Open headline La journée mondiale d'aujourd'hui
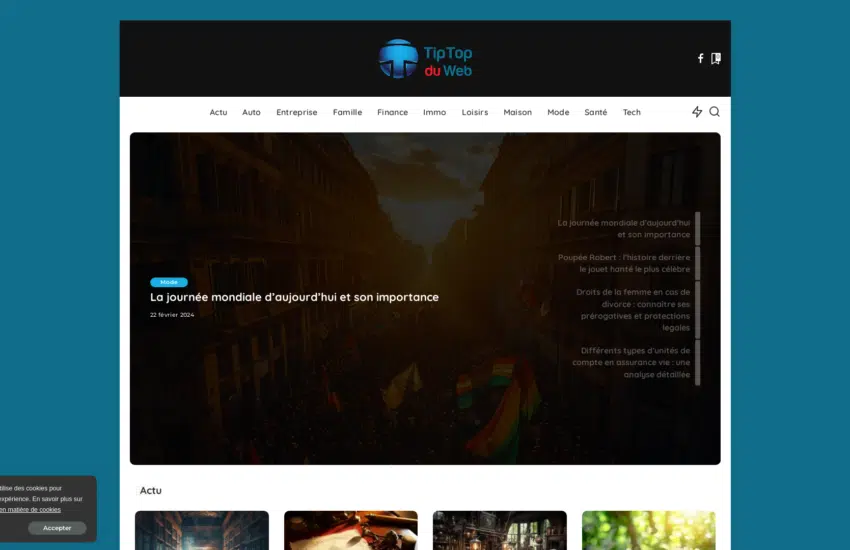The image size is (850, 550). (x=294, y=297)
